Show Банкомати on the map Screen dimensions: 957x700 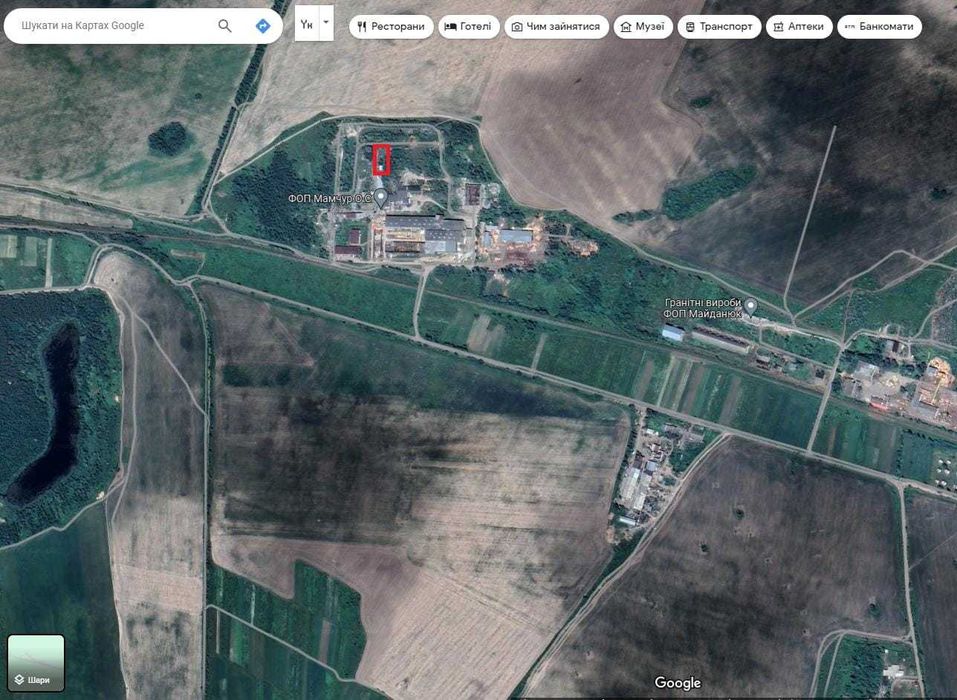[879, 27]
